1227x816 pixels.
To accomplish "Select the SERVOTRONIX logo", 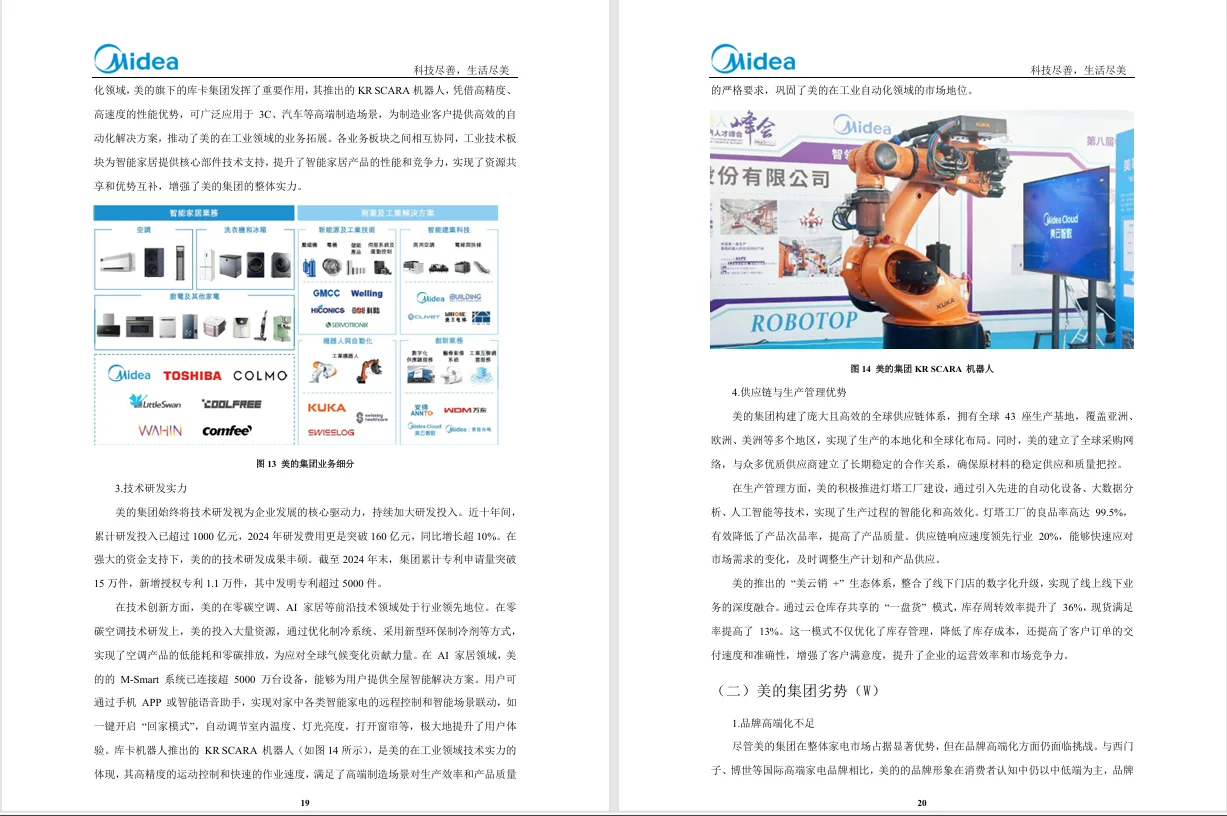I will coord(347,325).
